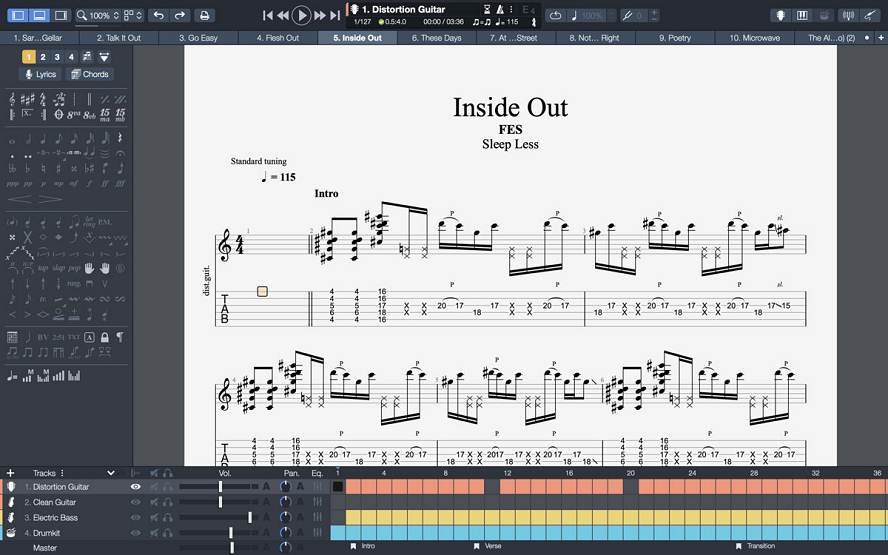Jump to the last bar

click(335, 15)
